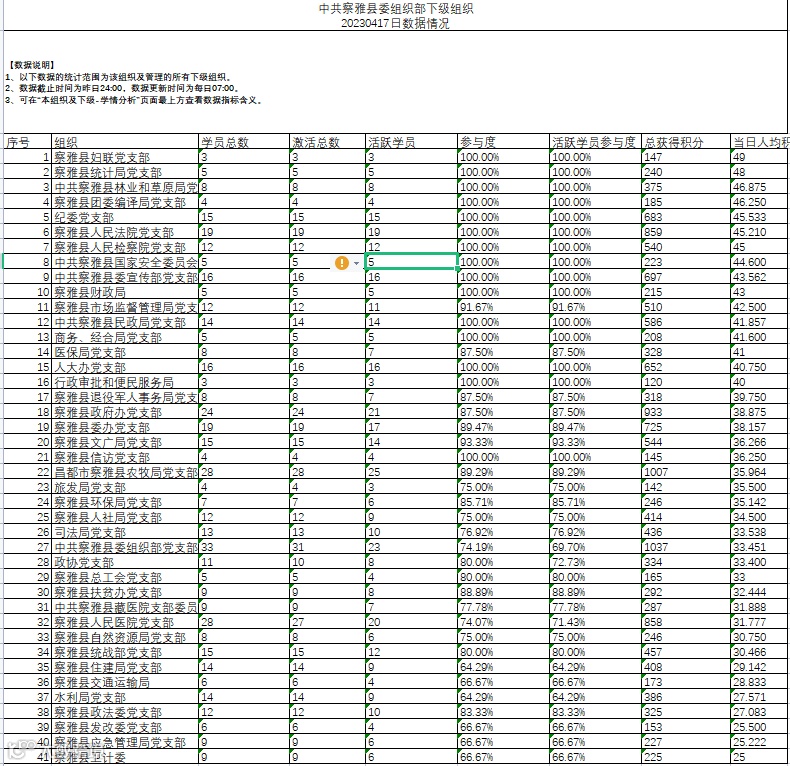
Task: Open the error warning dropdown arrow
Action: click(x=357, y=263)
